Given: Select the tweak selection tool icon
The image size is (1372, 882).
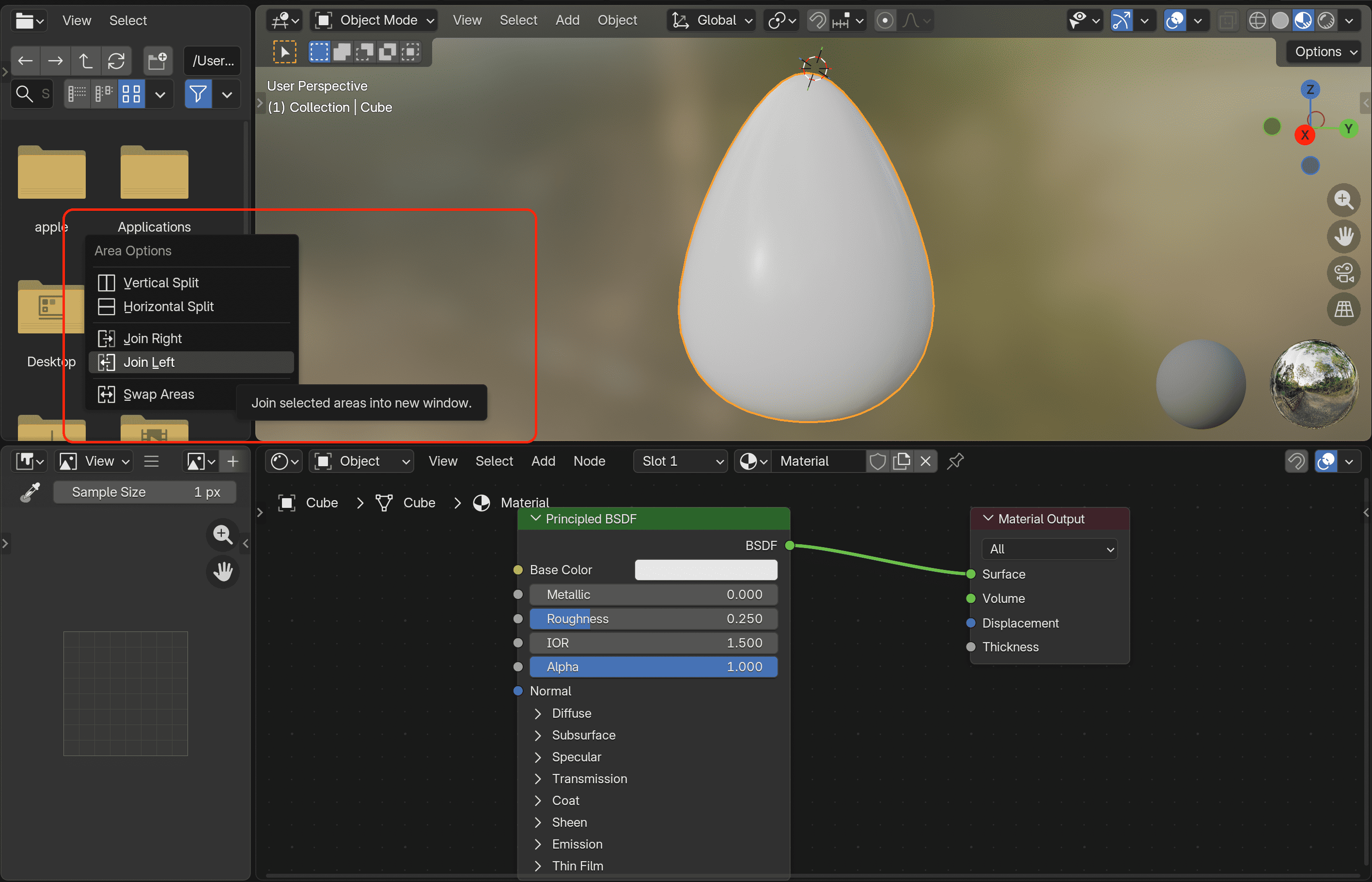Looking at the screenshot, I should click(284, 52).
